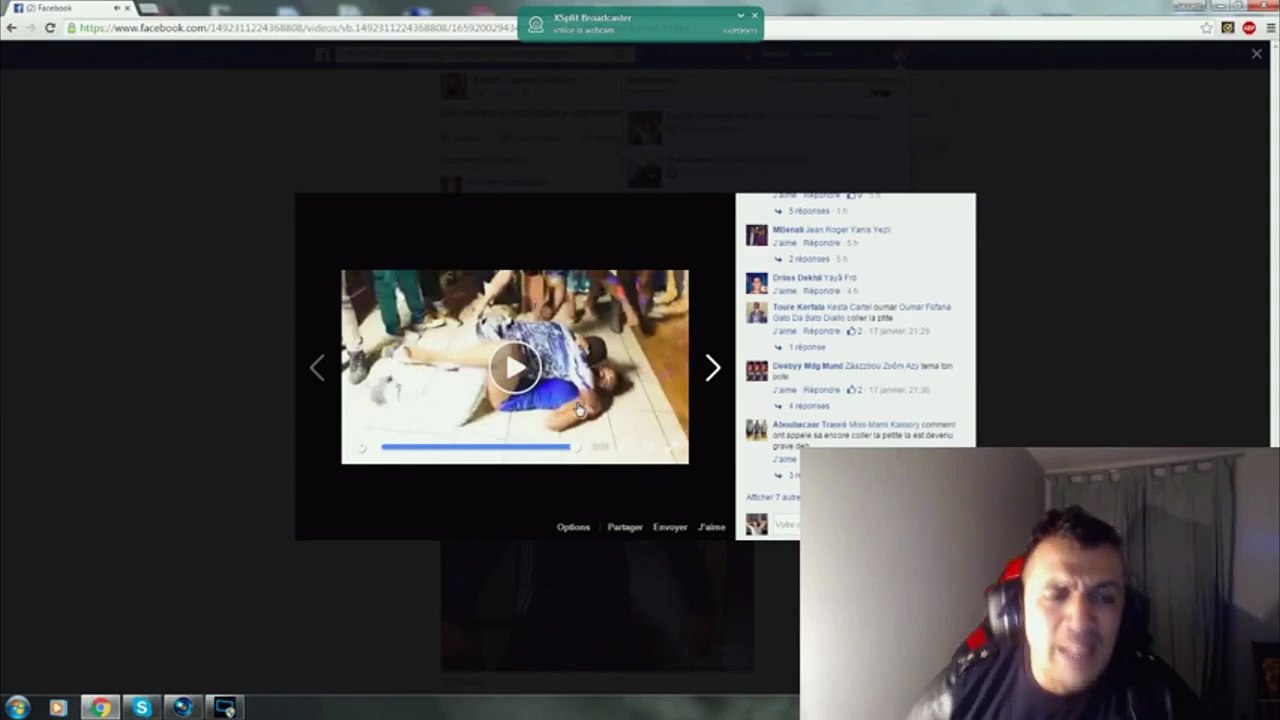Click Driss Dekhil commenter name

point(797,278)
